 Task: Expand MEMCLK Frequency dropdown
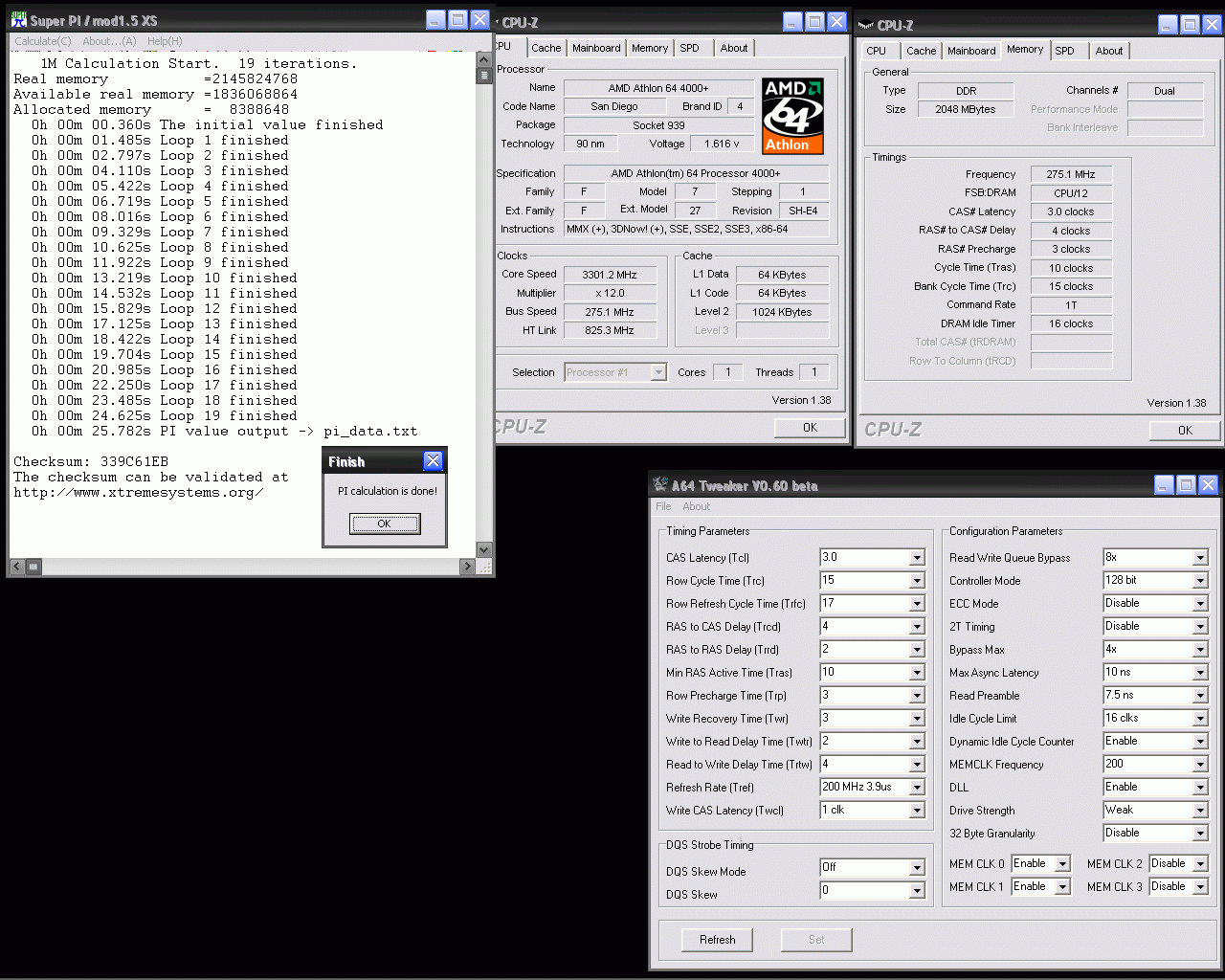[1200, 765]
